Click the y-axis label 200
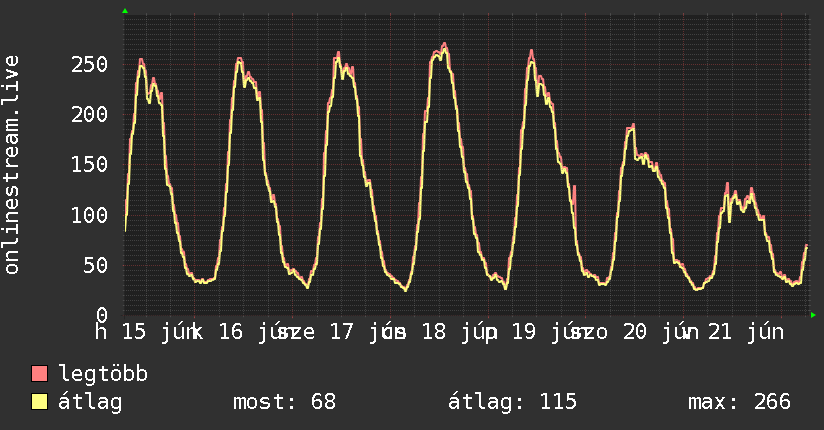This screenshot has height=430, width=824. pyautogui.click(x=89, y=115)
